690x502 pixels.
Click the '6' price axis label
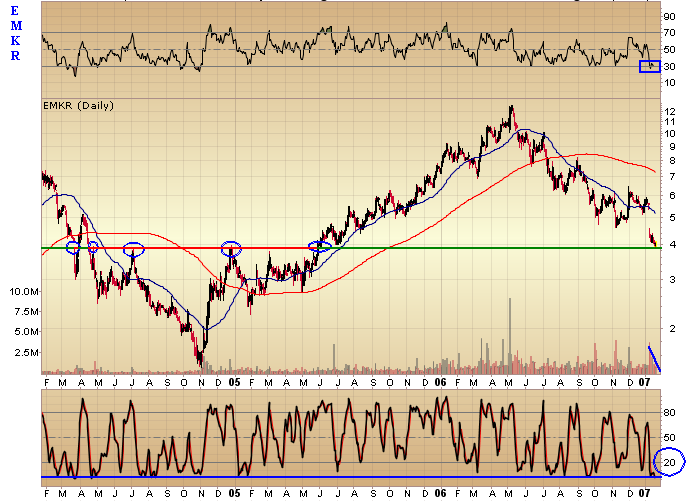point(672,196)
